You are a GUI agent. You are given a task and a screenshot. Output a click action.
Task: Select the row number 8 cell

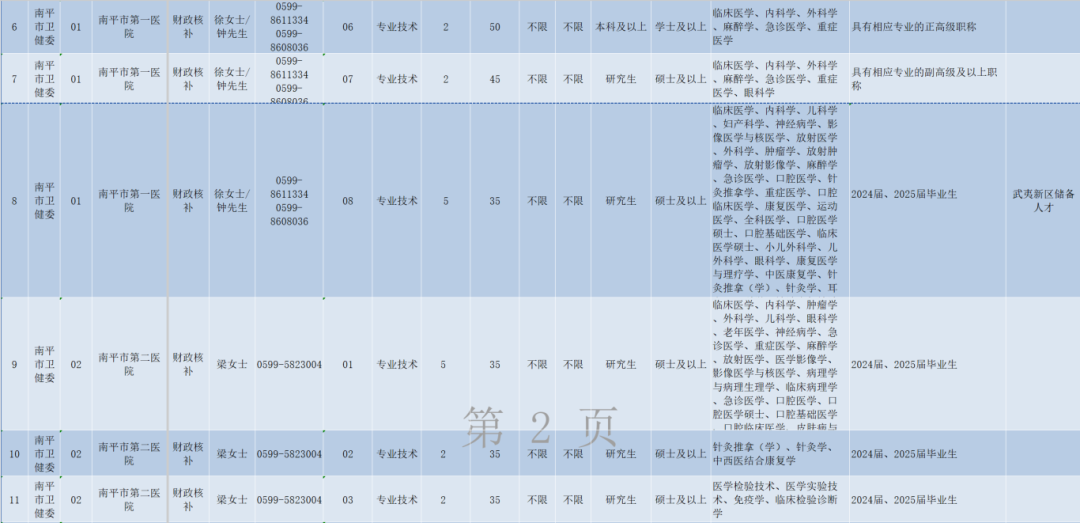14,200
